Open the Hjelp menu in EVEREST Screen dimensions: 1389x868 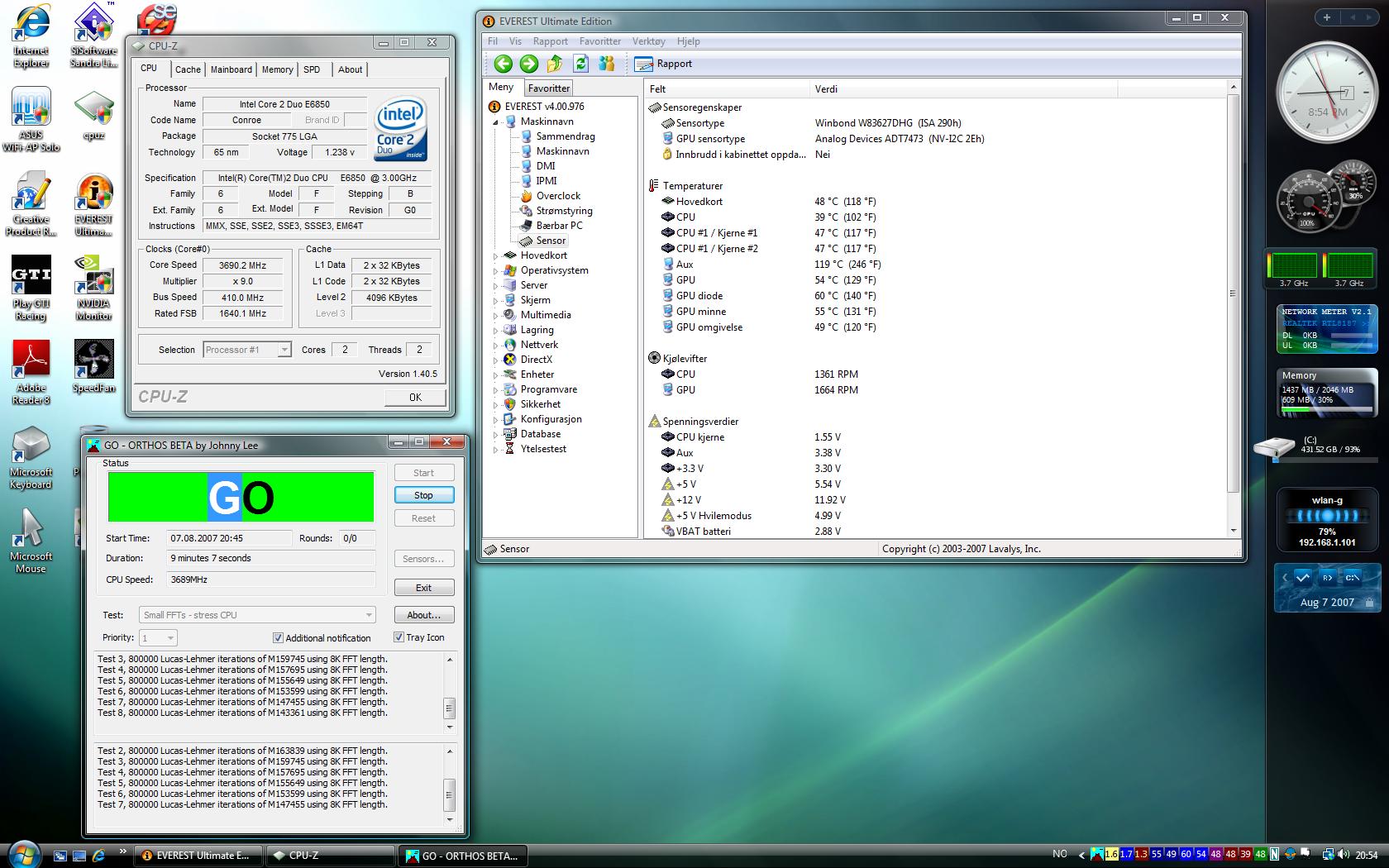click(688, 41)
